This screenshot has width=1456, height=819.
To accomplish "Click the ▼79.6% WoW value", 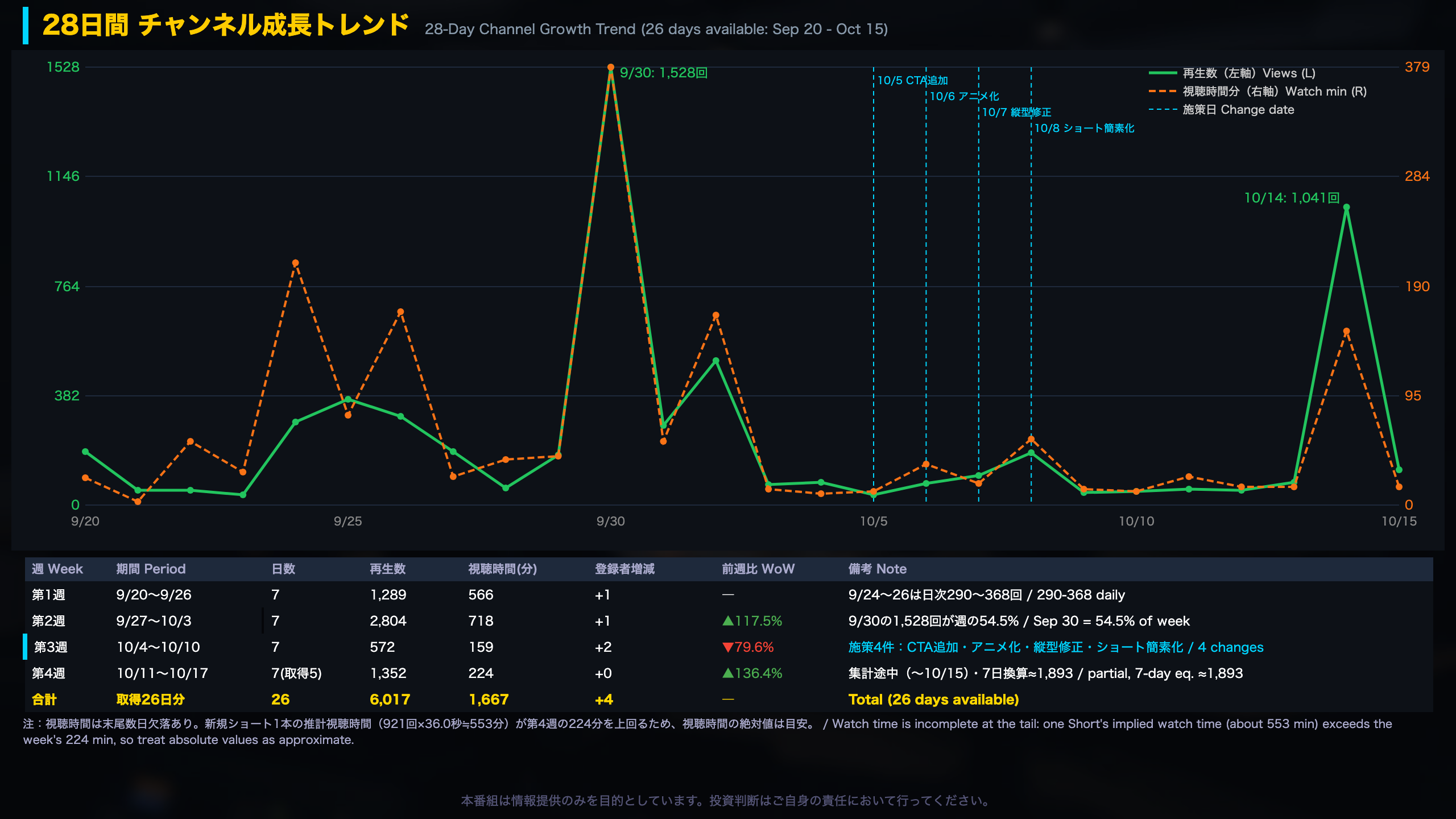I will [748, 647].
